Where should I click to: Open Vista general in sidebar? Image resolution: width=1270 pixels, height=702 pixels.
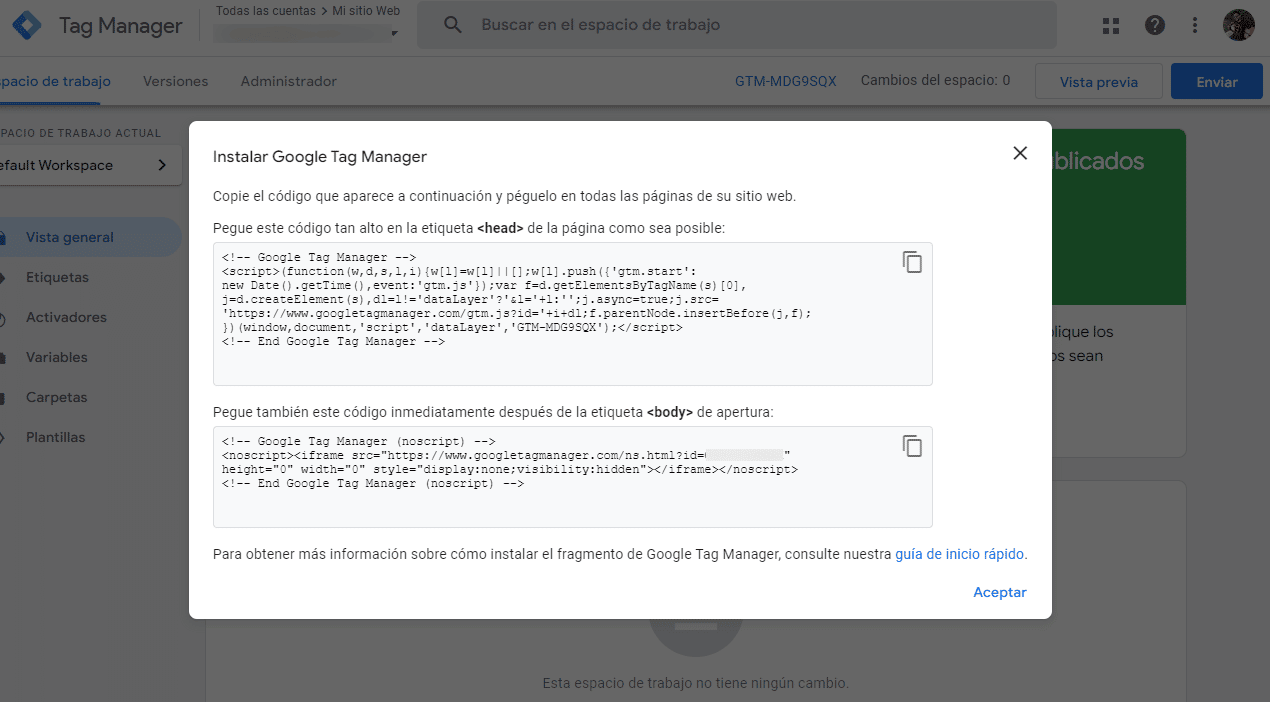[88, 237]
